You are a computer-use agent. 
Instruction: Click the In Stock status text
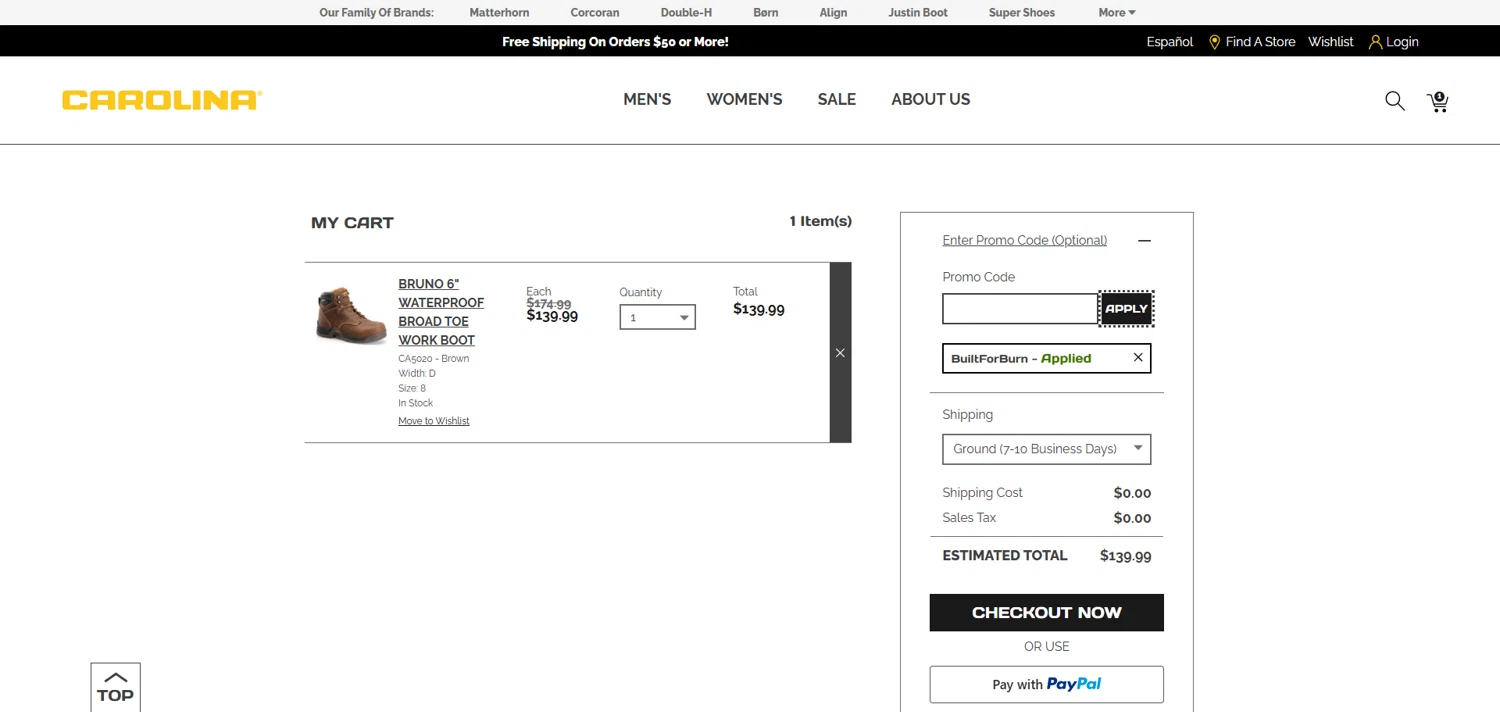point(415,404)
